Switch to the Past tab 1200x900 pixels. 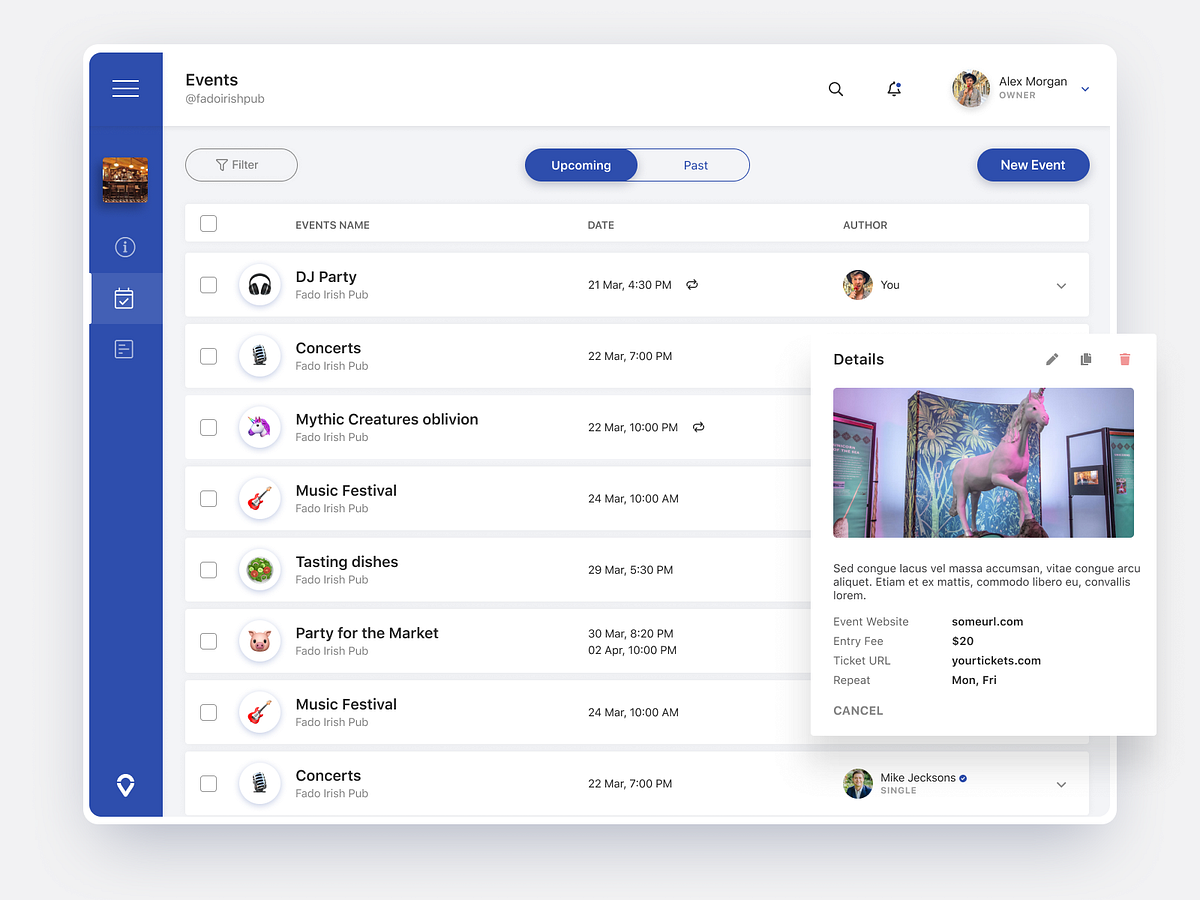695,165
